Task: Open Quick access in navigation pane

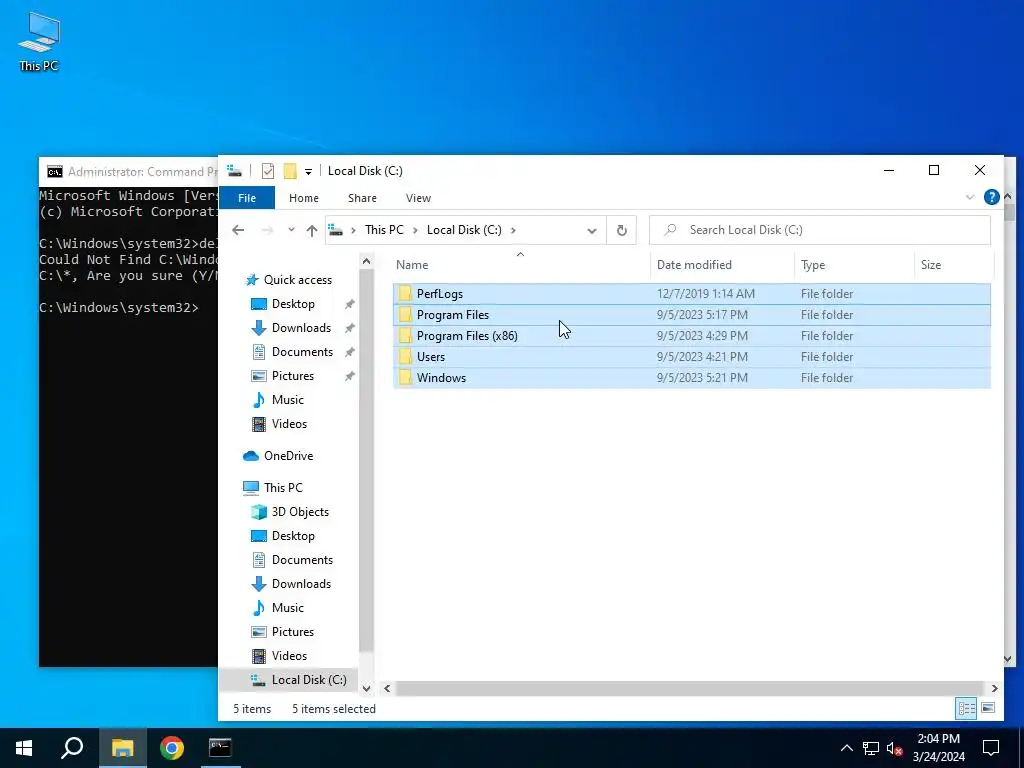Action: click(297, 280)
